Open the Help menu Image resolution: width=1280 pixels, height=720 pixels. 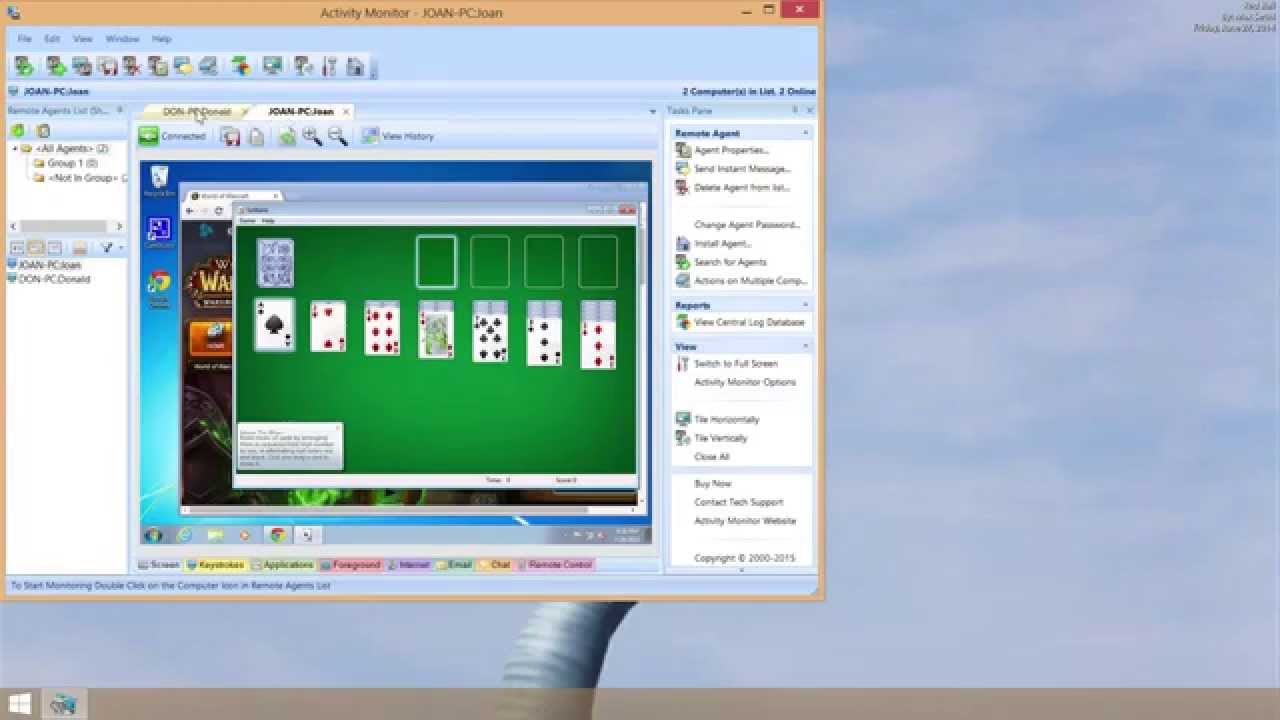(x=162, y=39)
